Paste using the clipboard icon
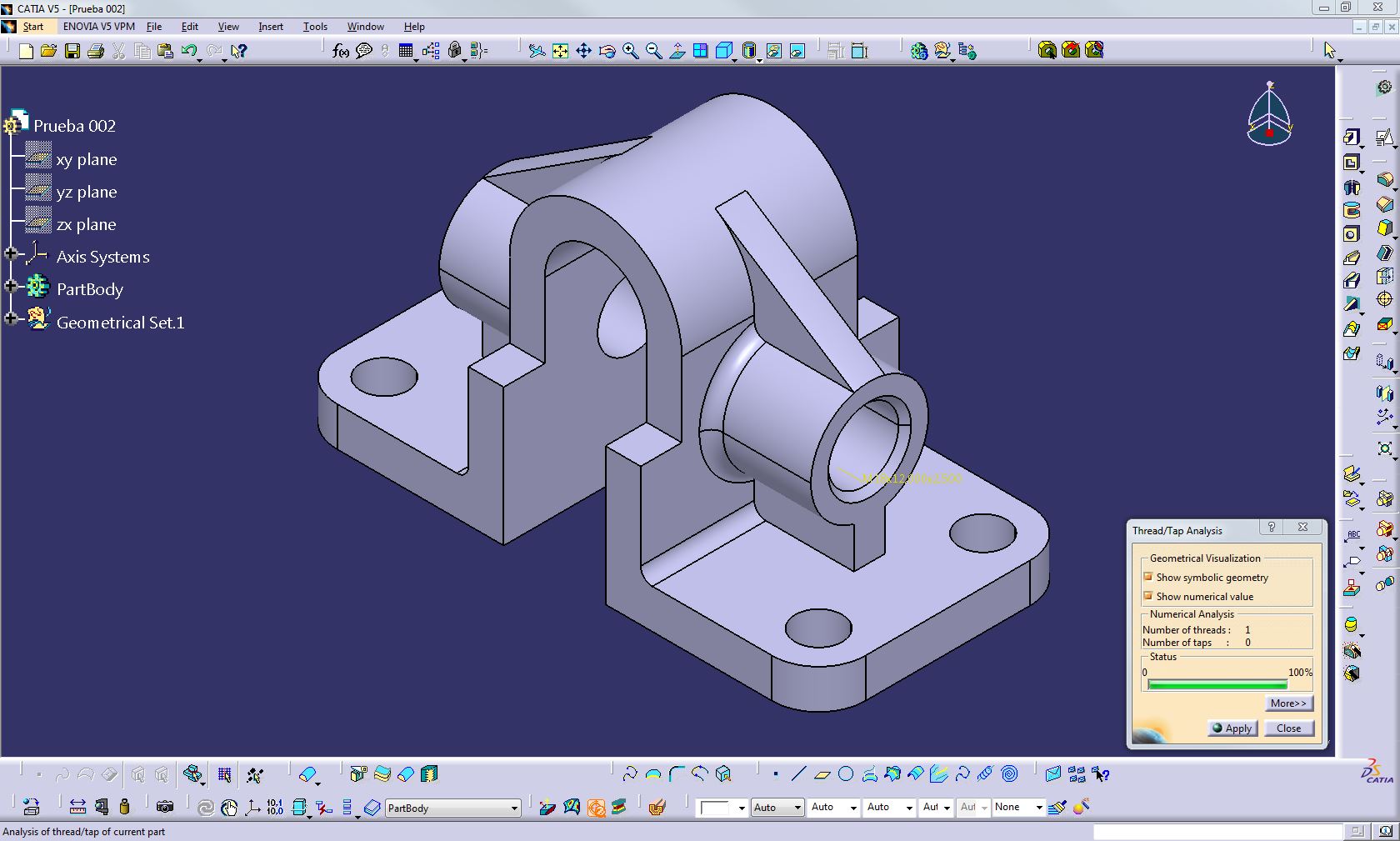 click(x=165, y=51)
